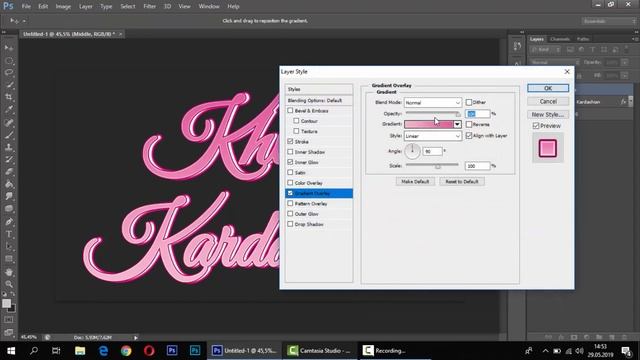The height and width of the screenshot is (360, 640).
Task: Select the Brush tool
Action: (x=9, y=135)
